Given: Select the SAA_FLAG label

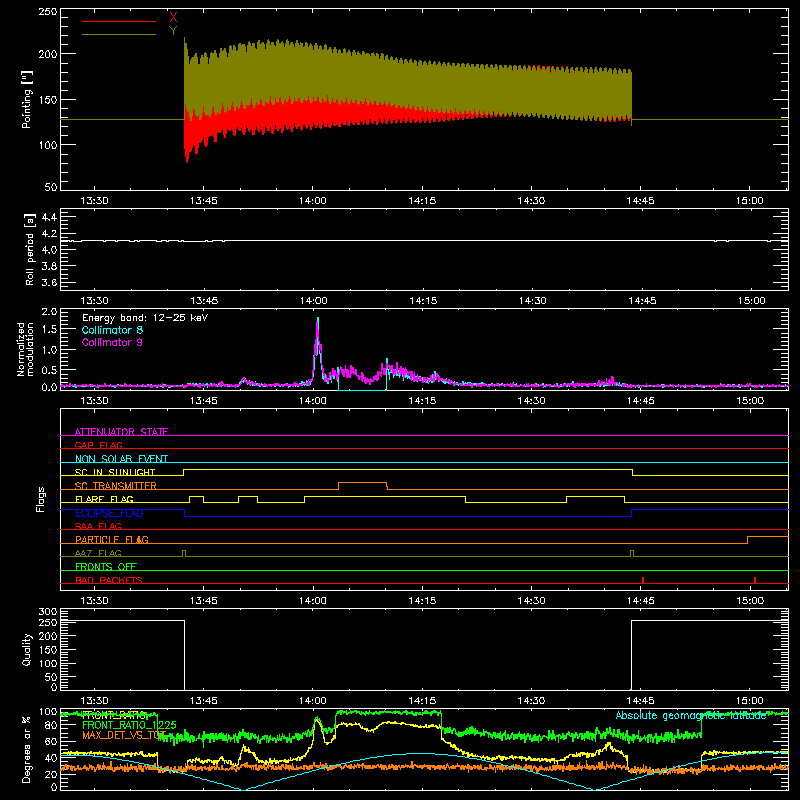Looking at the screenshot, I should (x=98, y=526).
